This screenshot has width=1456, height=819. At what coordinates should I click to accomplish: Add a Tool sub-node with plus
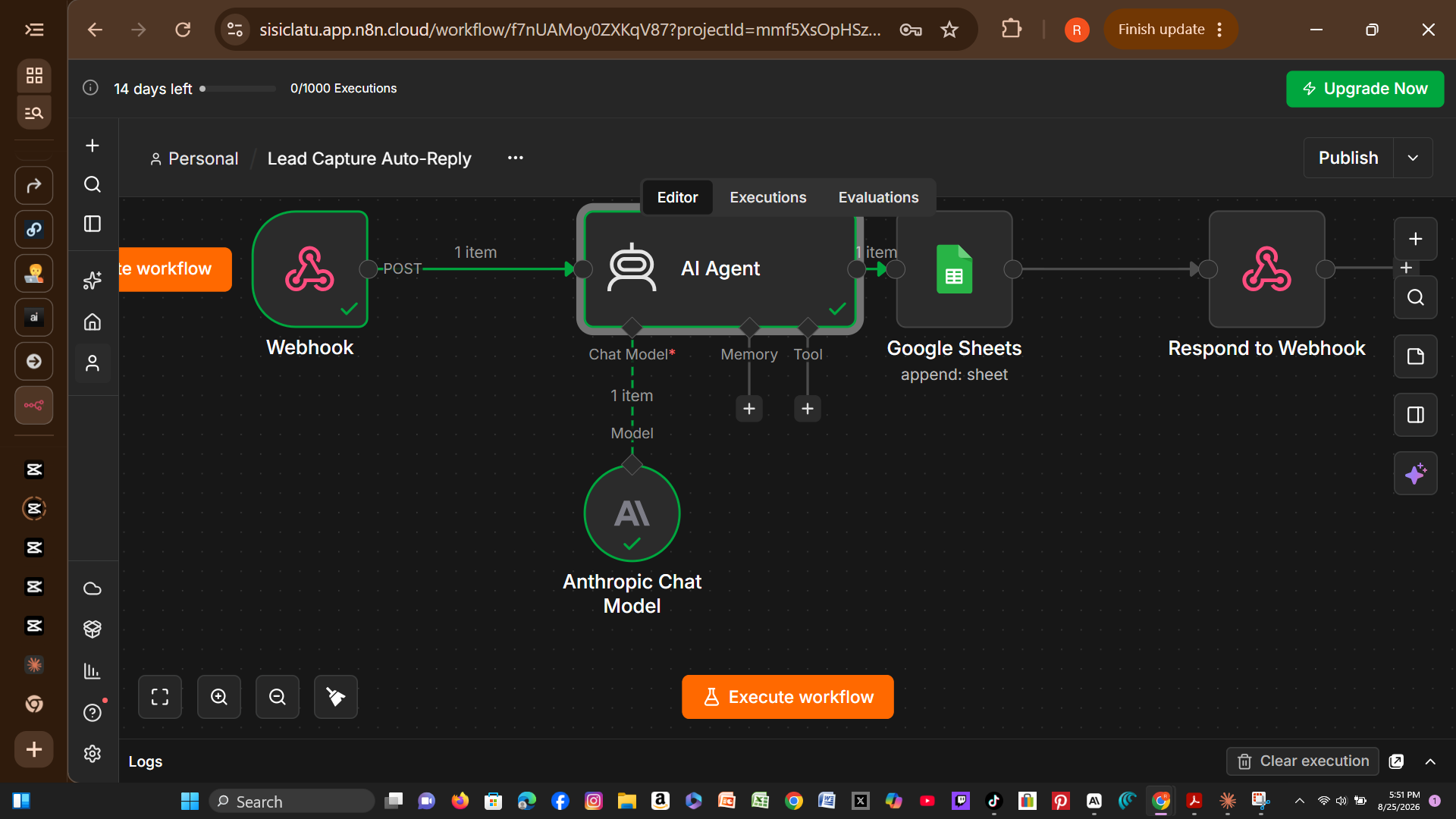(808, 409)
